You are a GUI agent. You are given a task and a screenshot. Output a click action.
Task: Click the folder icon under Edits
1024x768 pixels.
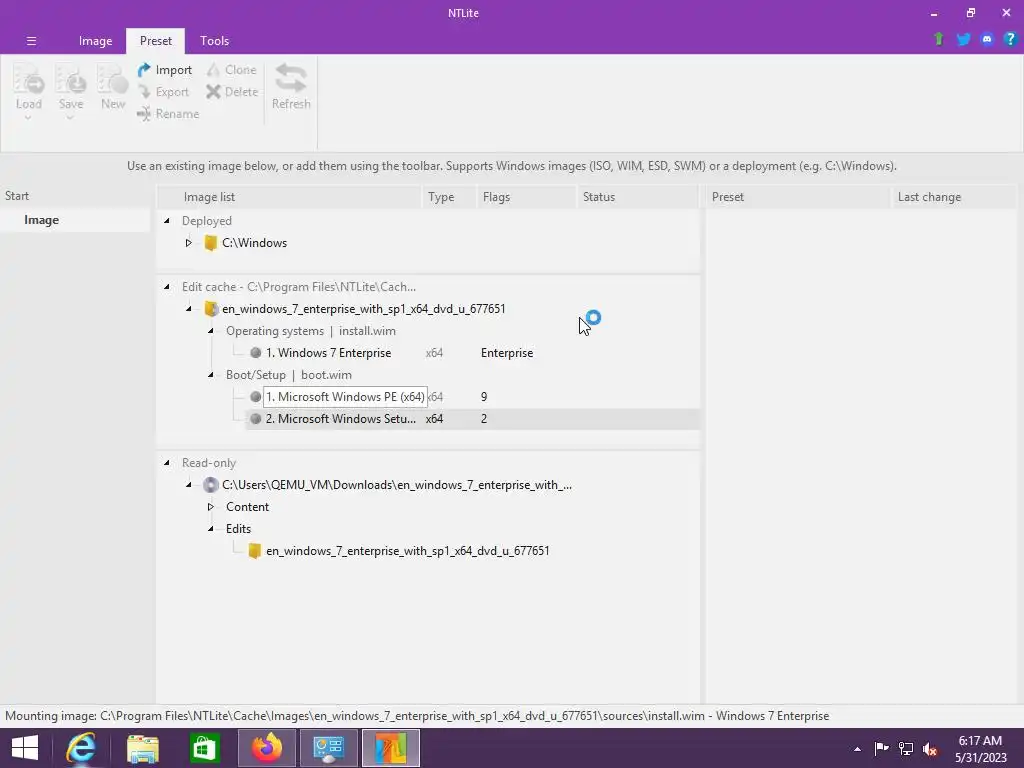point(255,551)
